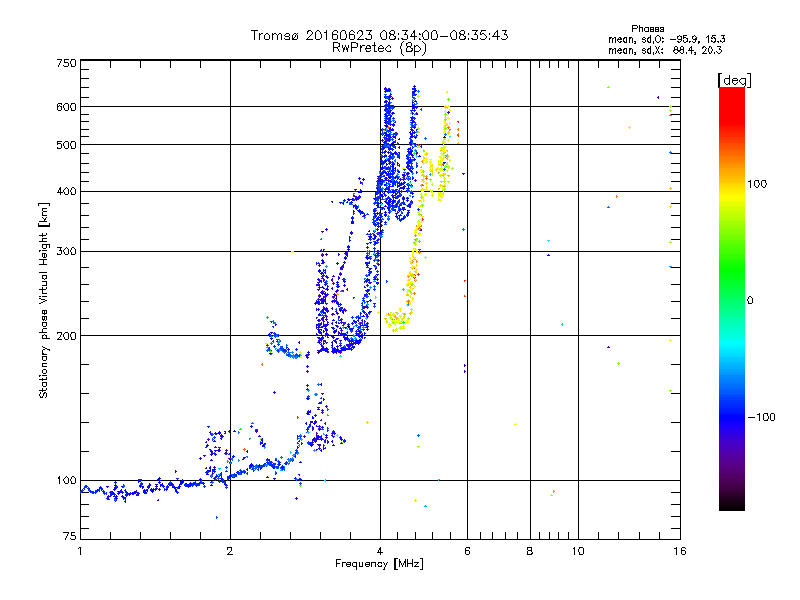Click the yellow X-mode cluster near 200 km
This screenshot has height=600, width=800.
click(396, 320)
